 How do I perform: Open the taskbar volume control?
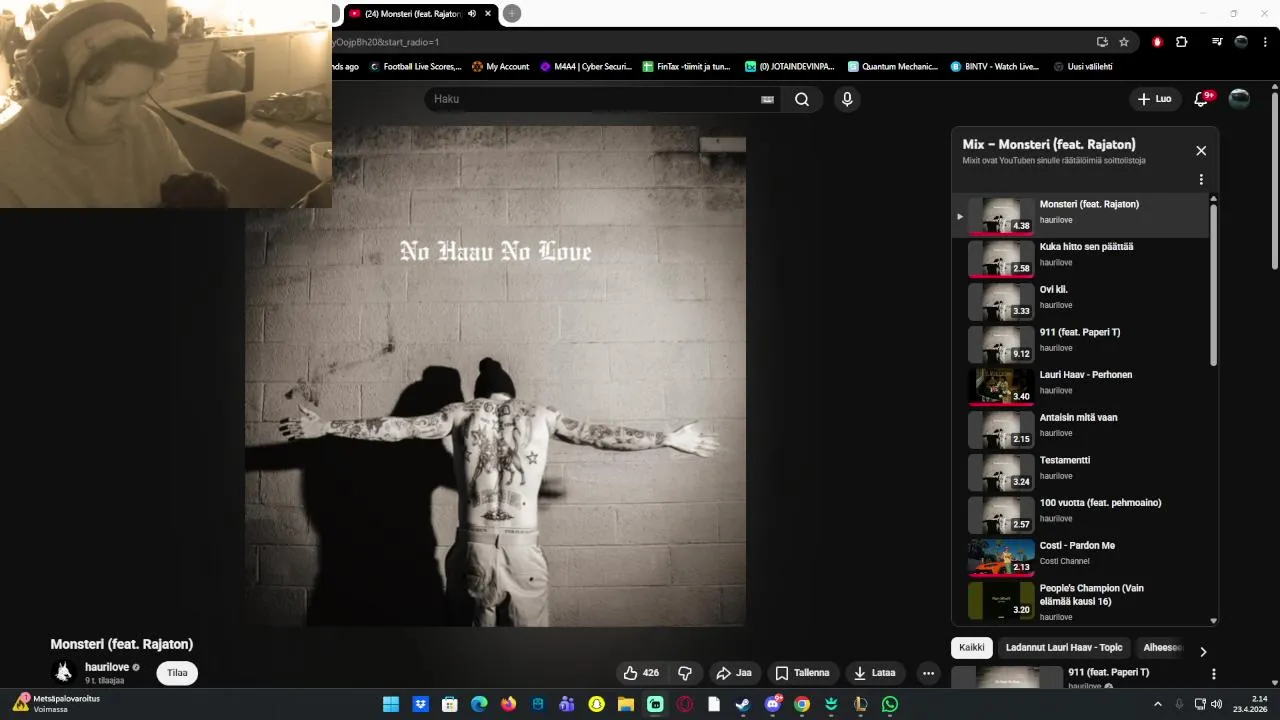1216,704
